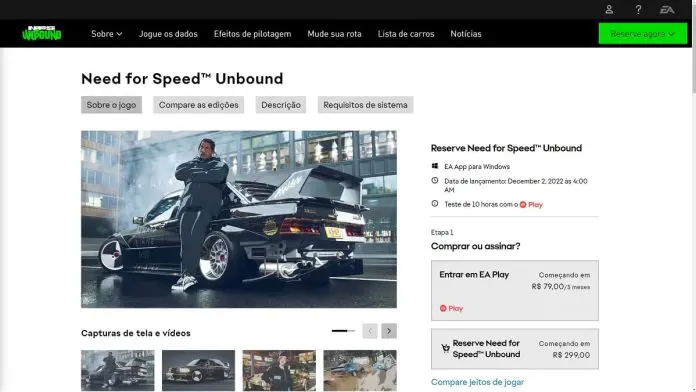Open Lista de carros menu item
The image size is (696, 392).
[406, 34]
